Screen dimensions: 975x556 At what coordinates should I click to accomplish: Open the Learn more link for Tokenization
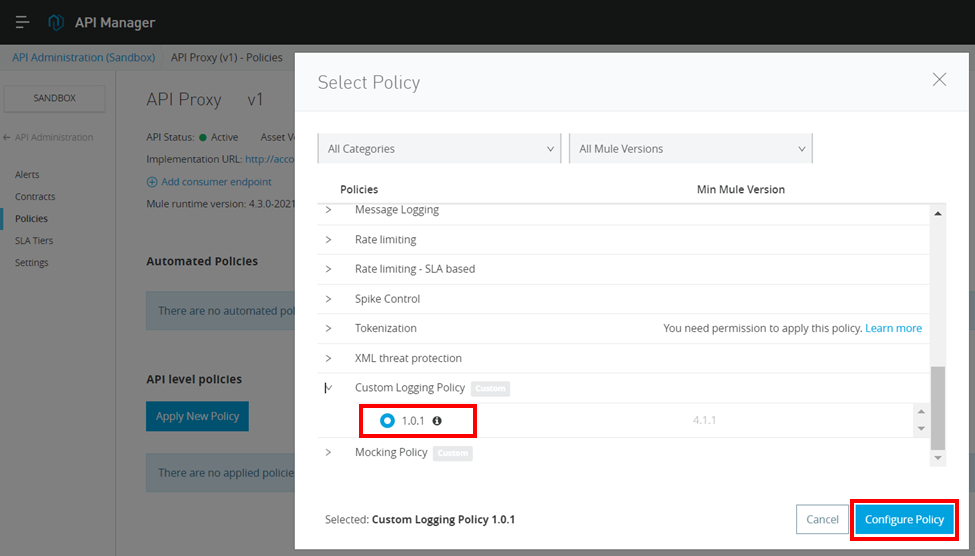(x=893, y=328)
